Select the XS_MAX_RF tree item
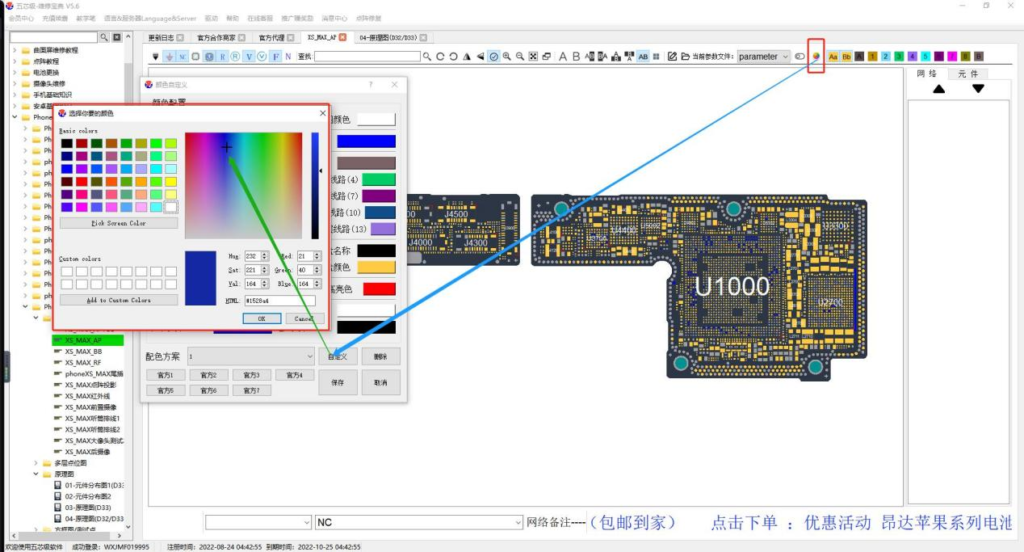 pyautogui.click(x=83, y=363)
